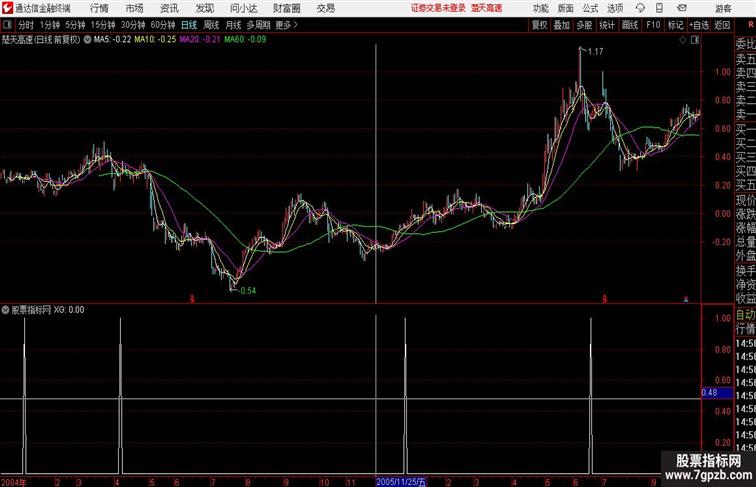Viewport: 756px width, 487px height.
Task: Click the 2004年 label on the time axis
Action: (x=14, y=482)
